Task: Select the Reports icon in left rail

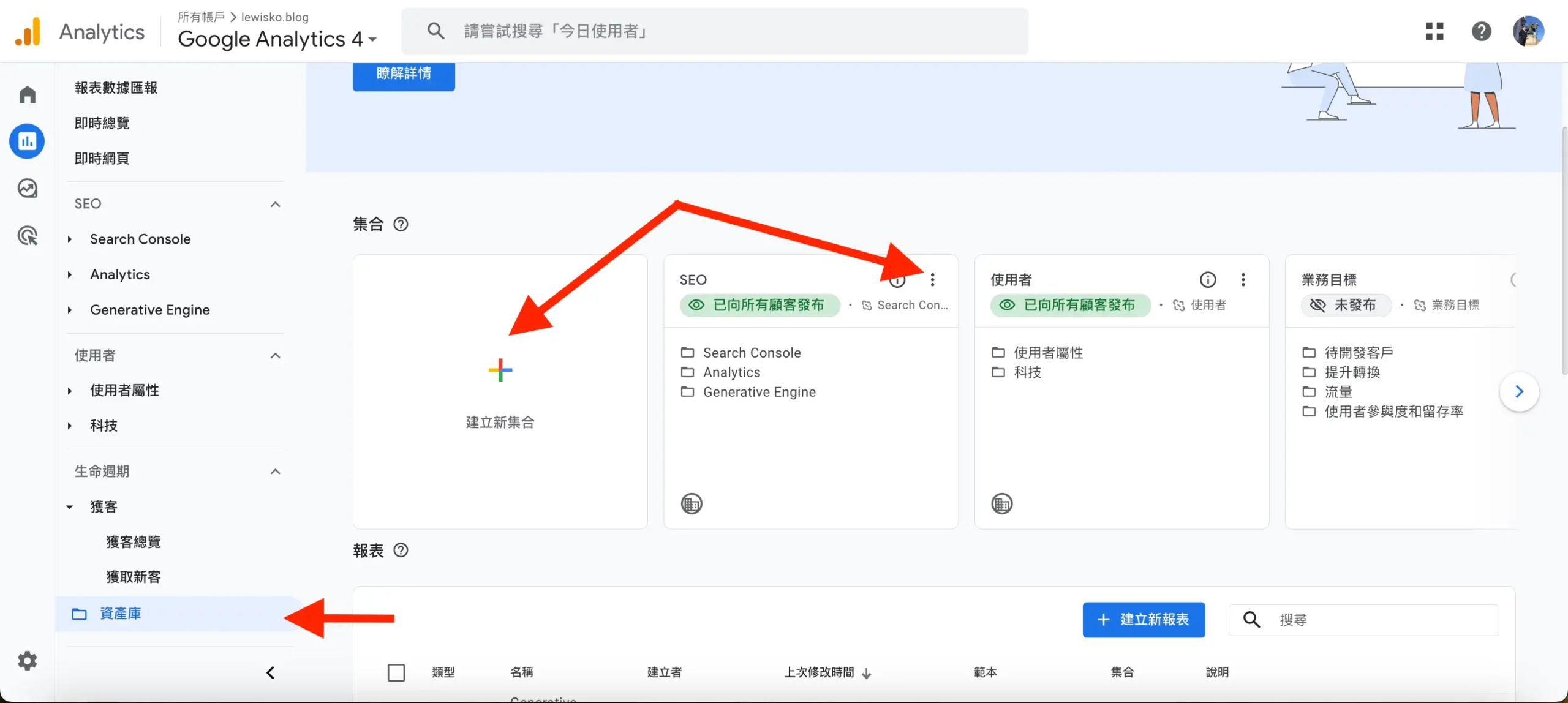Action: tap(27, 141)
